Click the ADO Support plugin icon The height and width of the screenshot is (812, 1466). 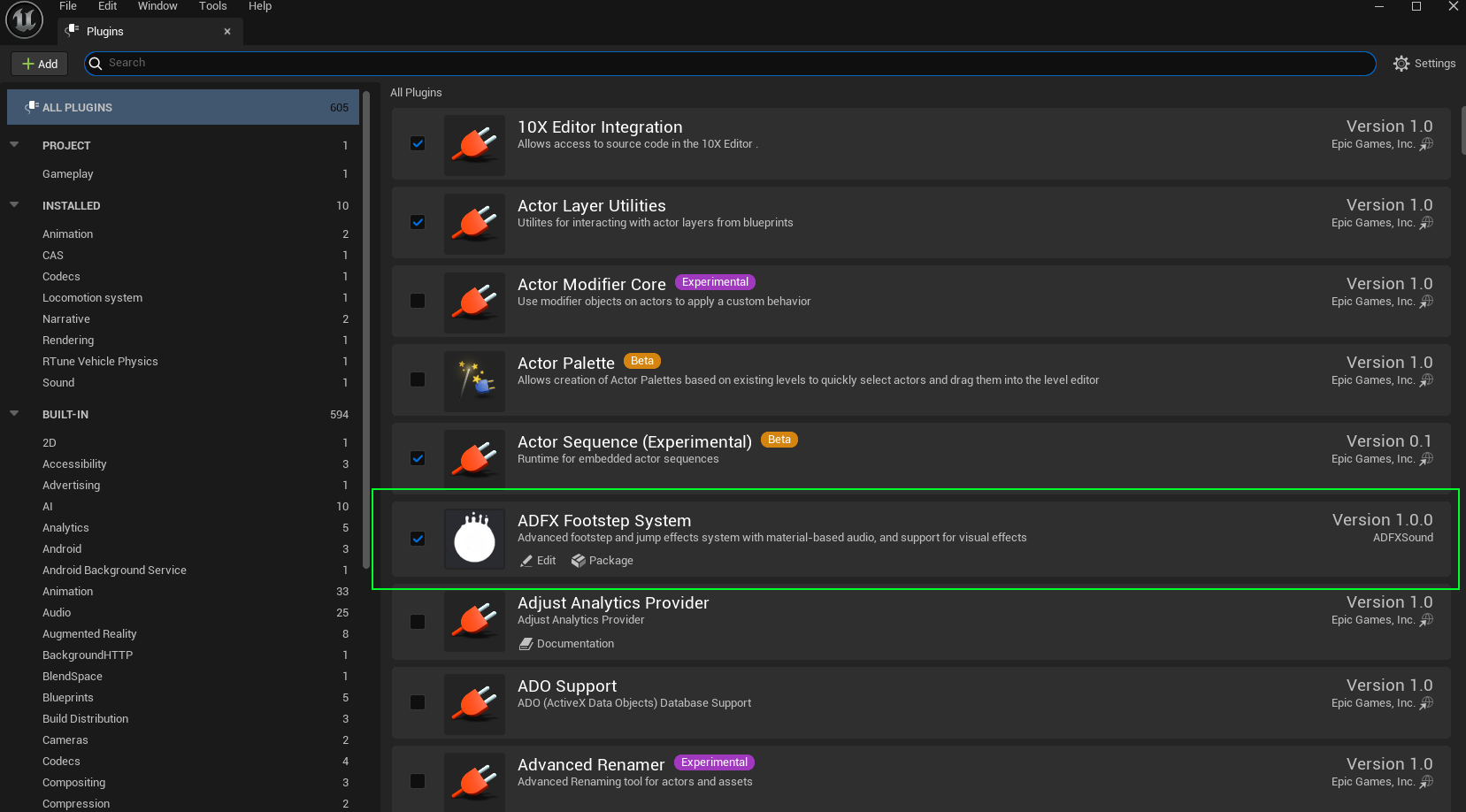pos(474,704)
